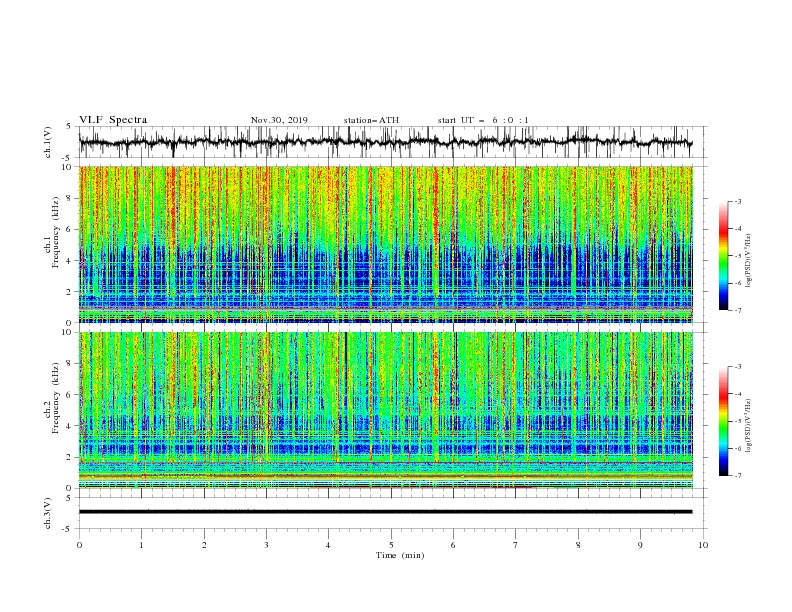Click the time axis tick label '1'

tap(141, 545)
